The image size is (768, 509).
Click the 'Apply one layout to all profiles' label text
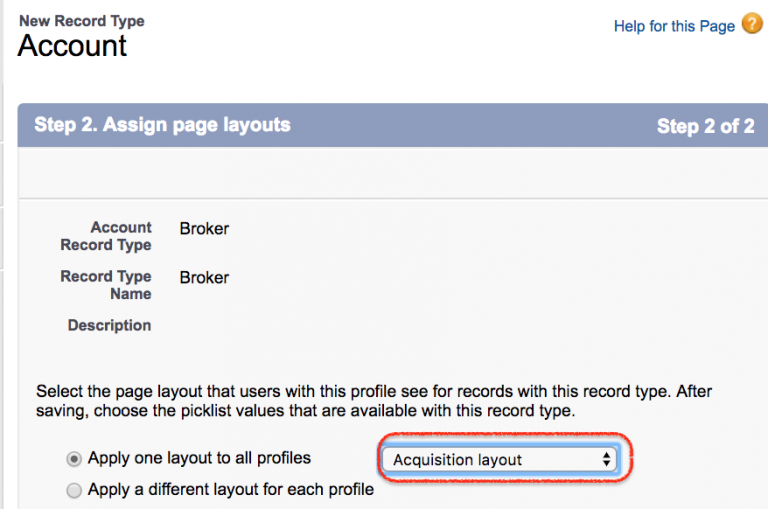[199, 458]
